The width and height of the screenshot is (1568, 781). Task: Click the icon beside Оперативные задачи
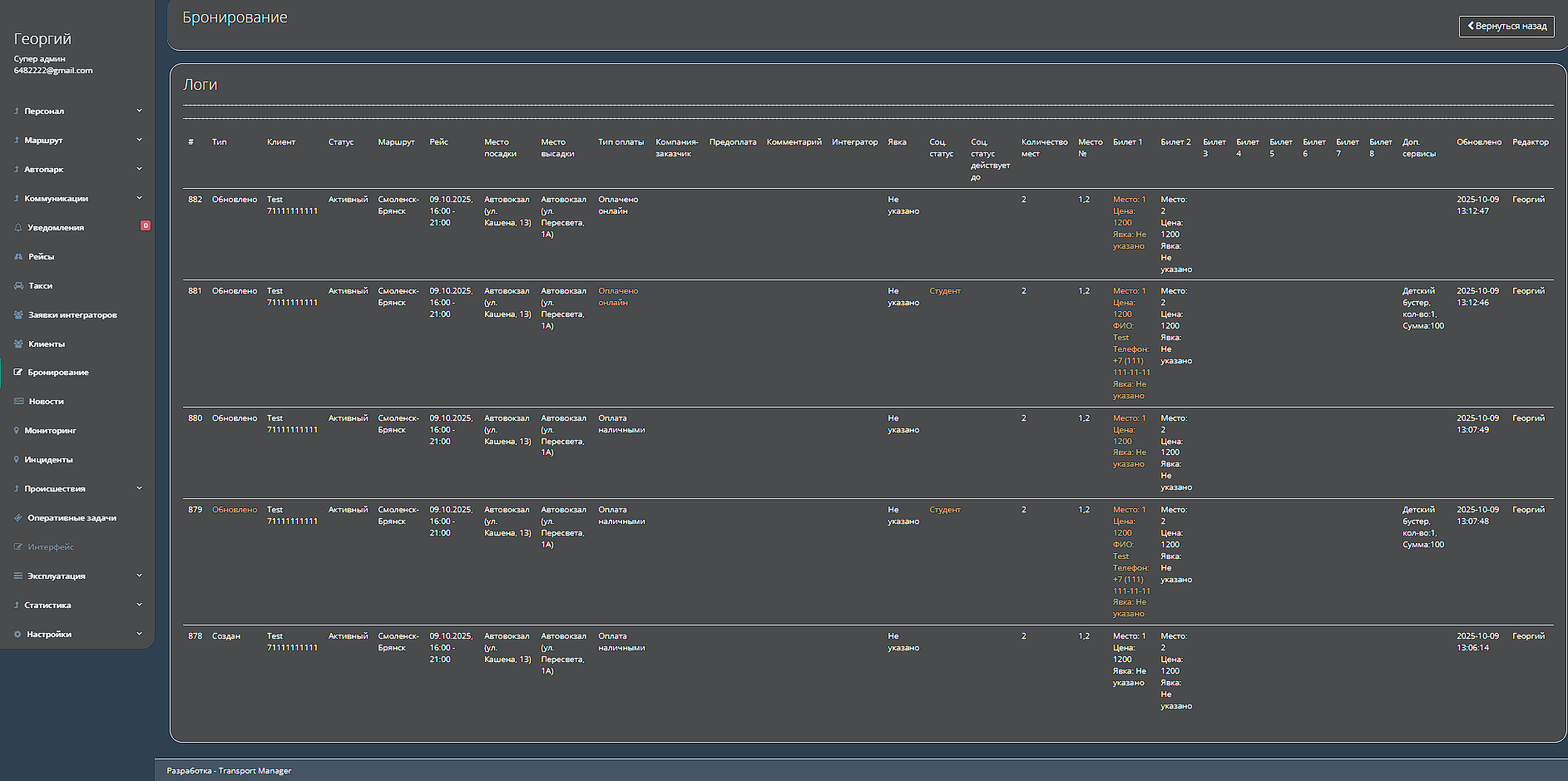18,518
